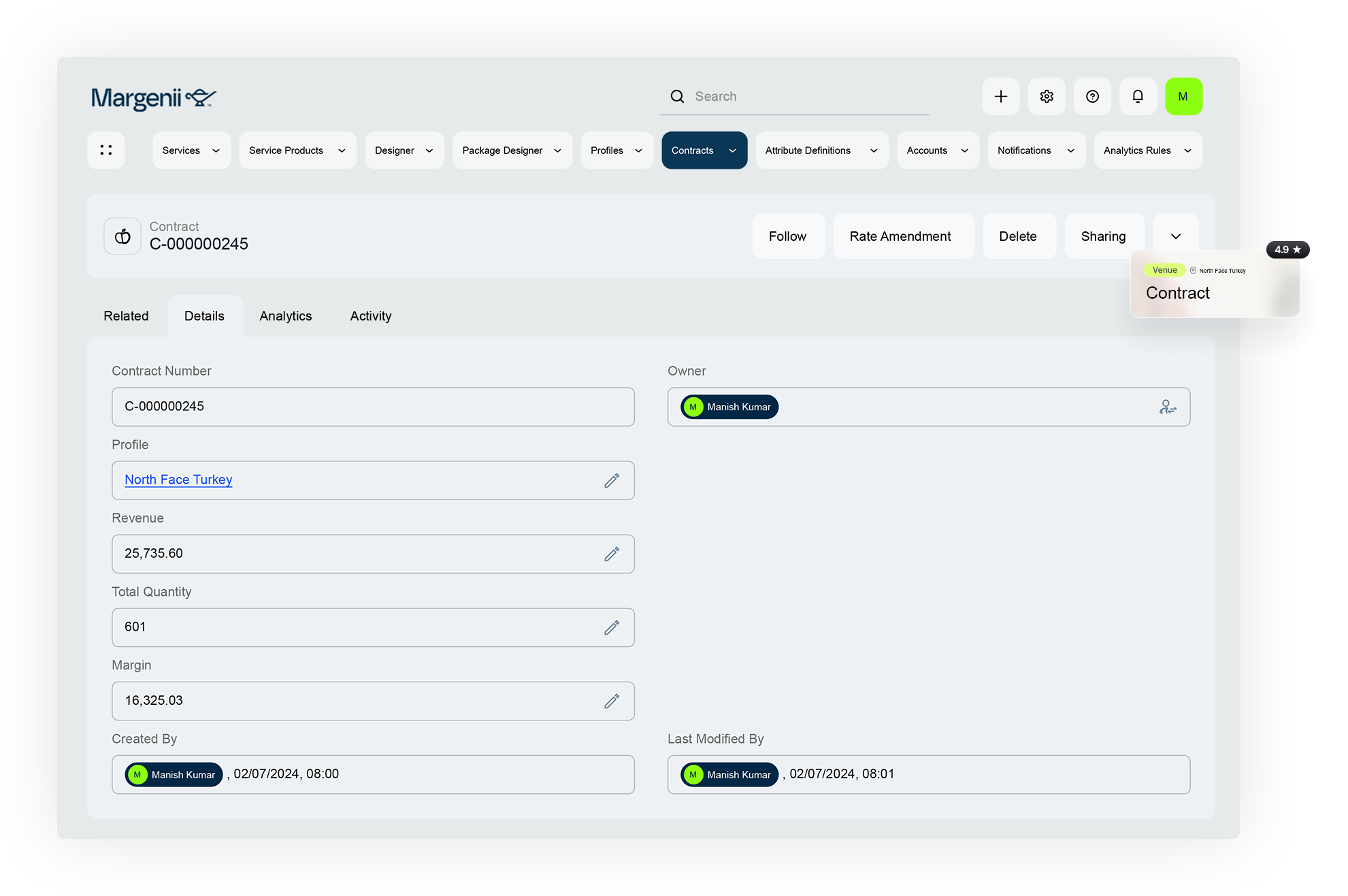Expand the Contracts nav dropdown
The height and width of the screenshot is (896, 1348).
[x=732, y=150]
